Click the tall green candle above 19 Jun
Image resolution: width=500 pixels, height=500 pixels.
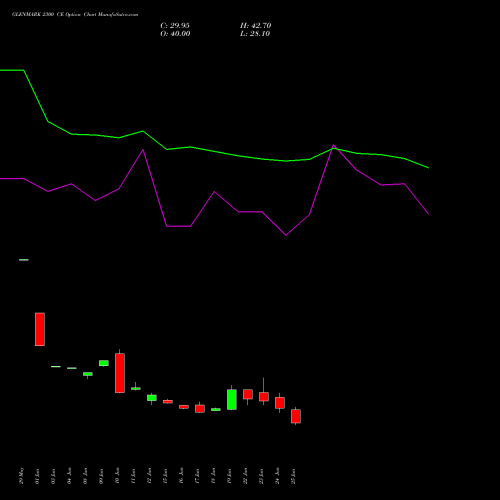[232, 399]
